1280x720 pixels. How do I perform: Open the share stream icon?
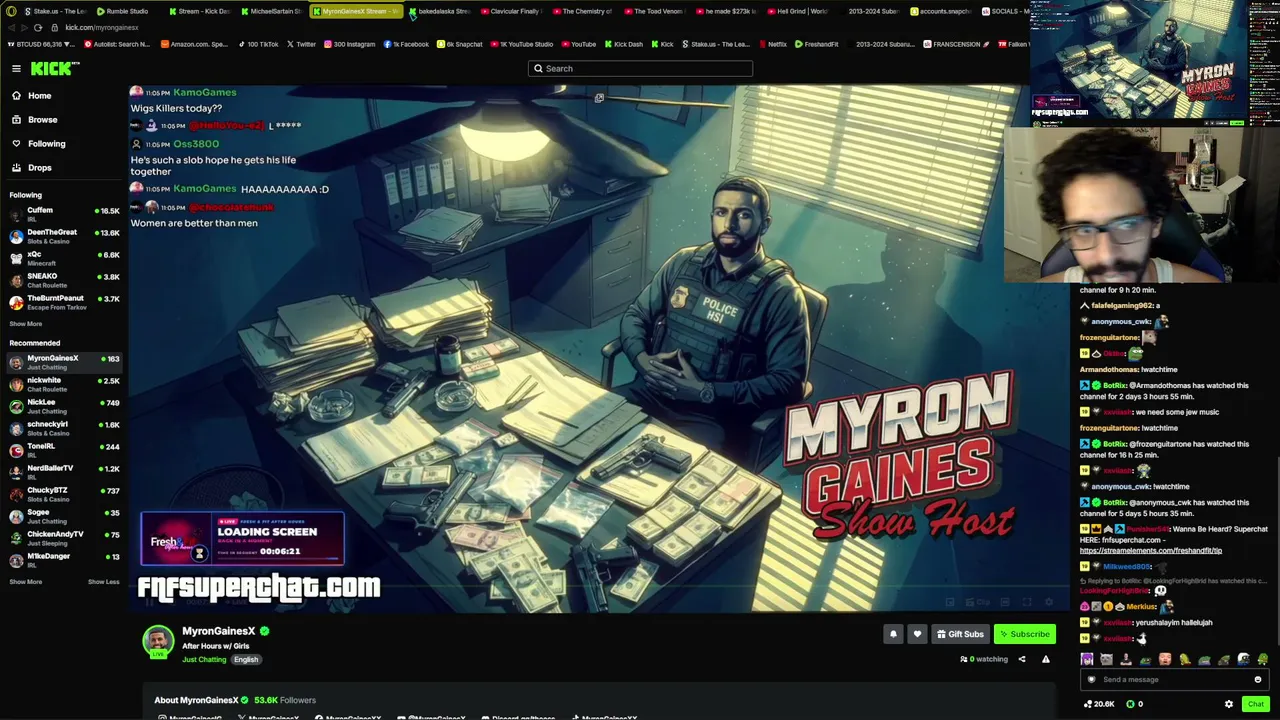pos(1022,659)
